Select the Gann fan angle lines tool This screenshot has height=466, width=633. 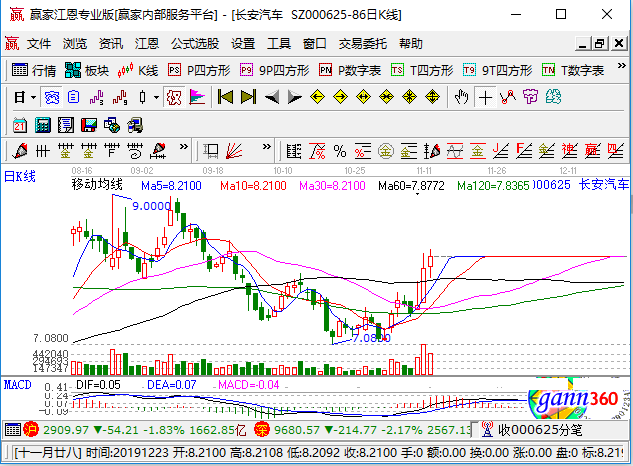234,151
